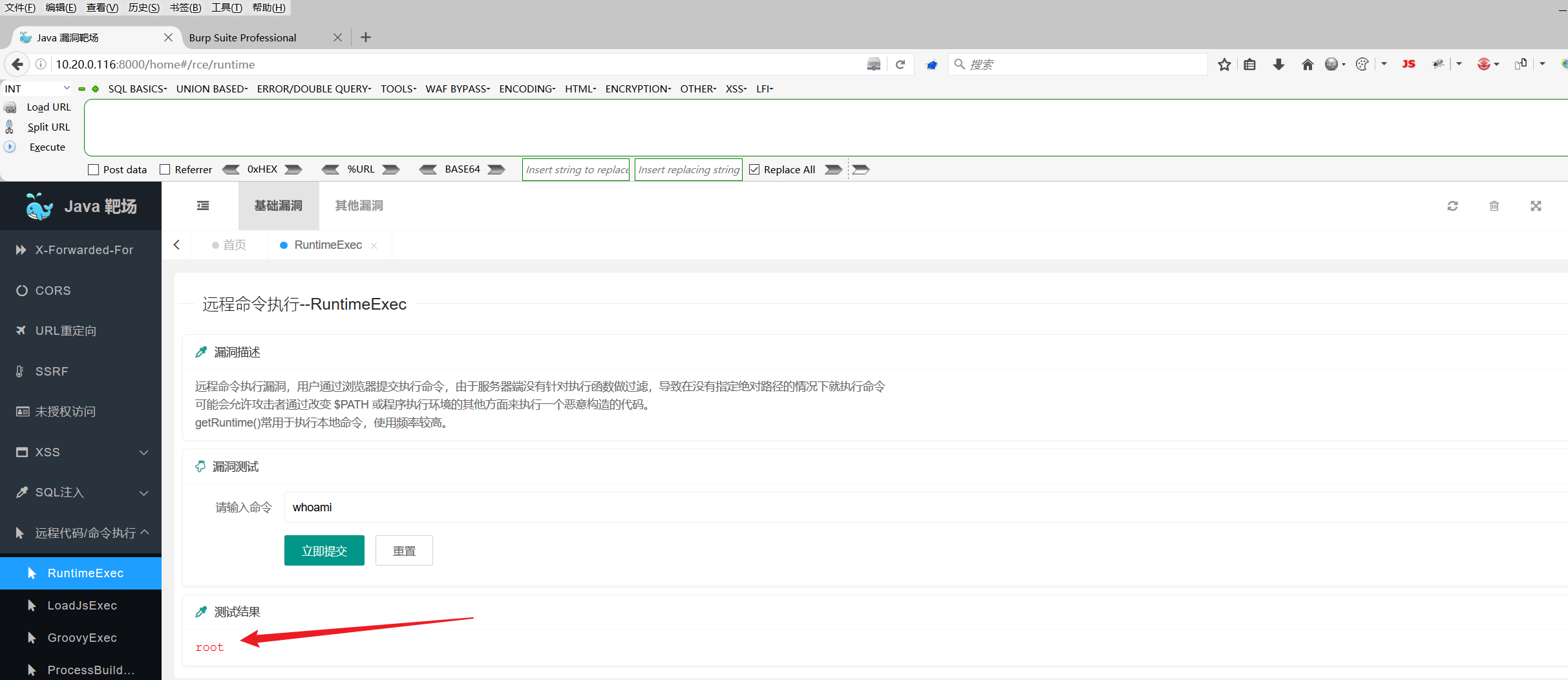Expand the SQL注入 sidebar menu
This screenshot has width=1568, height=680.
pyautogui.click(x=81, y=493)
